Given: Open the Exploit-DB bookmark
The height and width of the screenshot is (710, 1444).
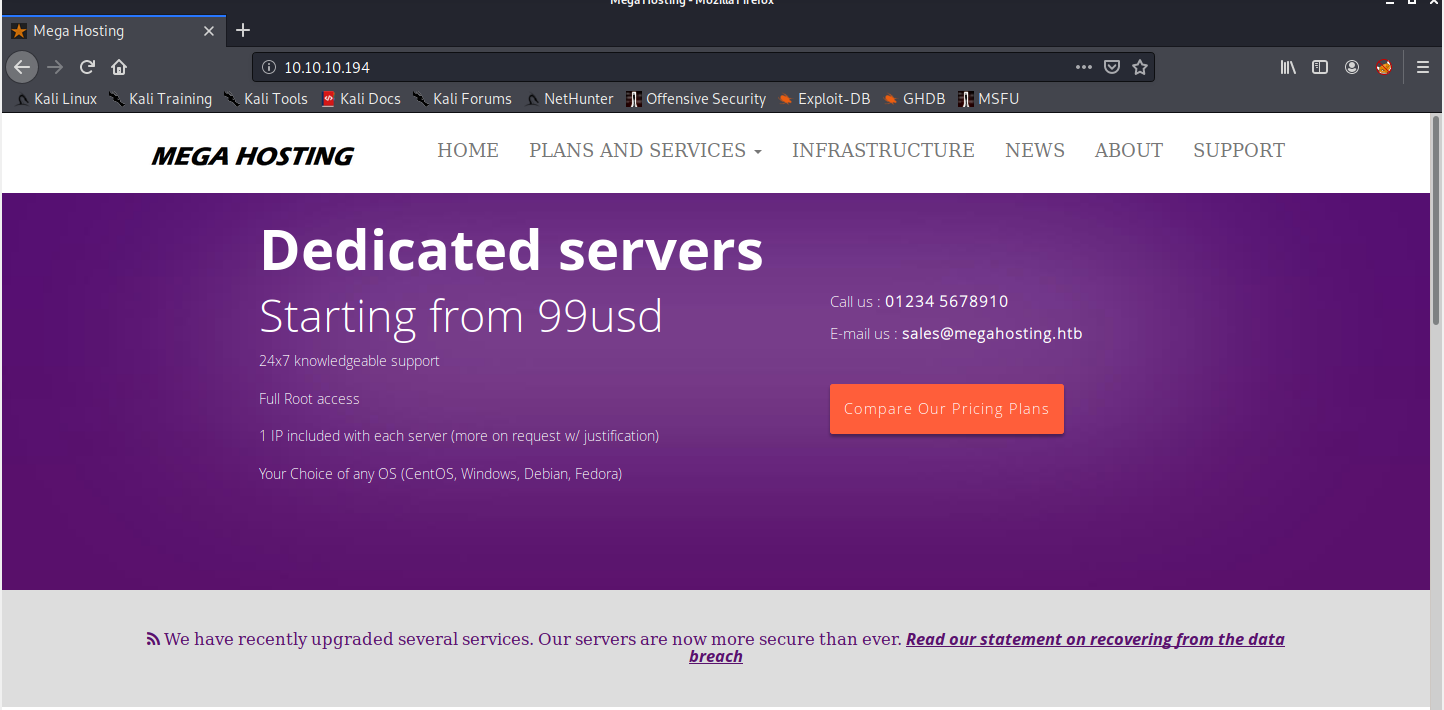Looking at the screenshot, I should pos(824,99).
